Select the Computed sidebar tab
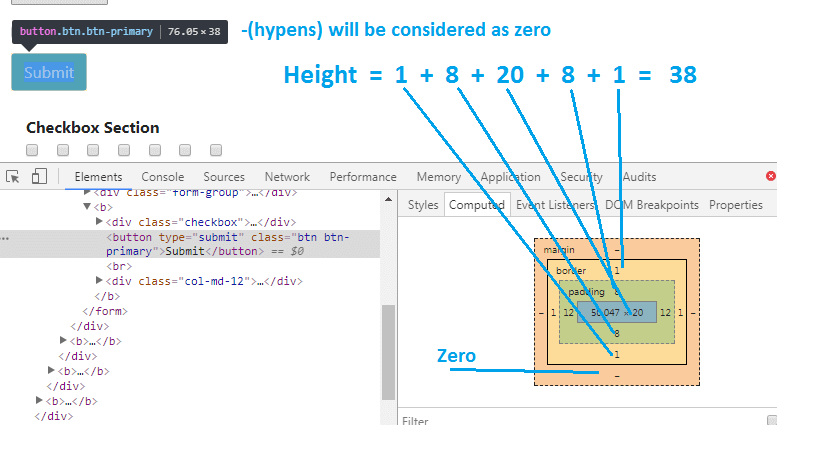 477,205
